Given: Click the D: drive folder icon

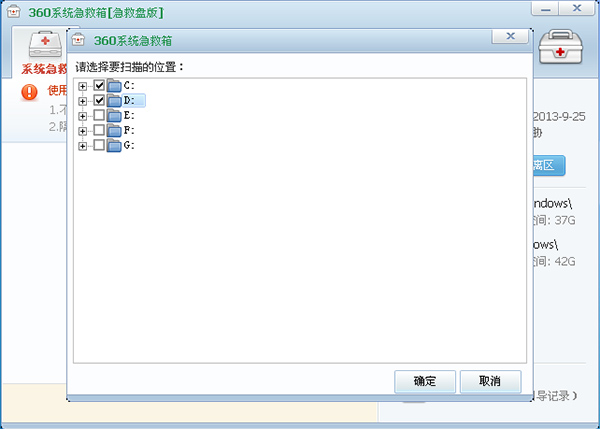Looking at the screenshot, I should coord(114,101).
